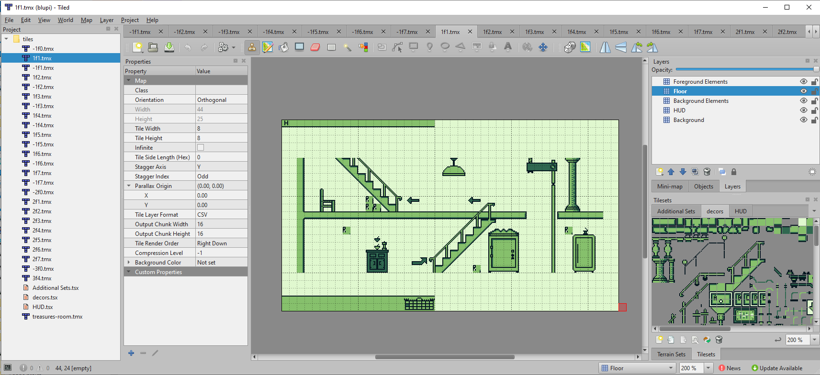This screenshot has width=820, height=375.
Task: Open the Floor layer dropdown in status bar
Action: point(637,368)
